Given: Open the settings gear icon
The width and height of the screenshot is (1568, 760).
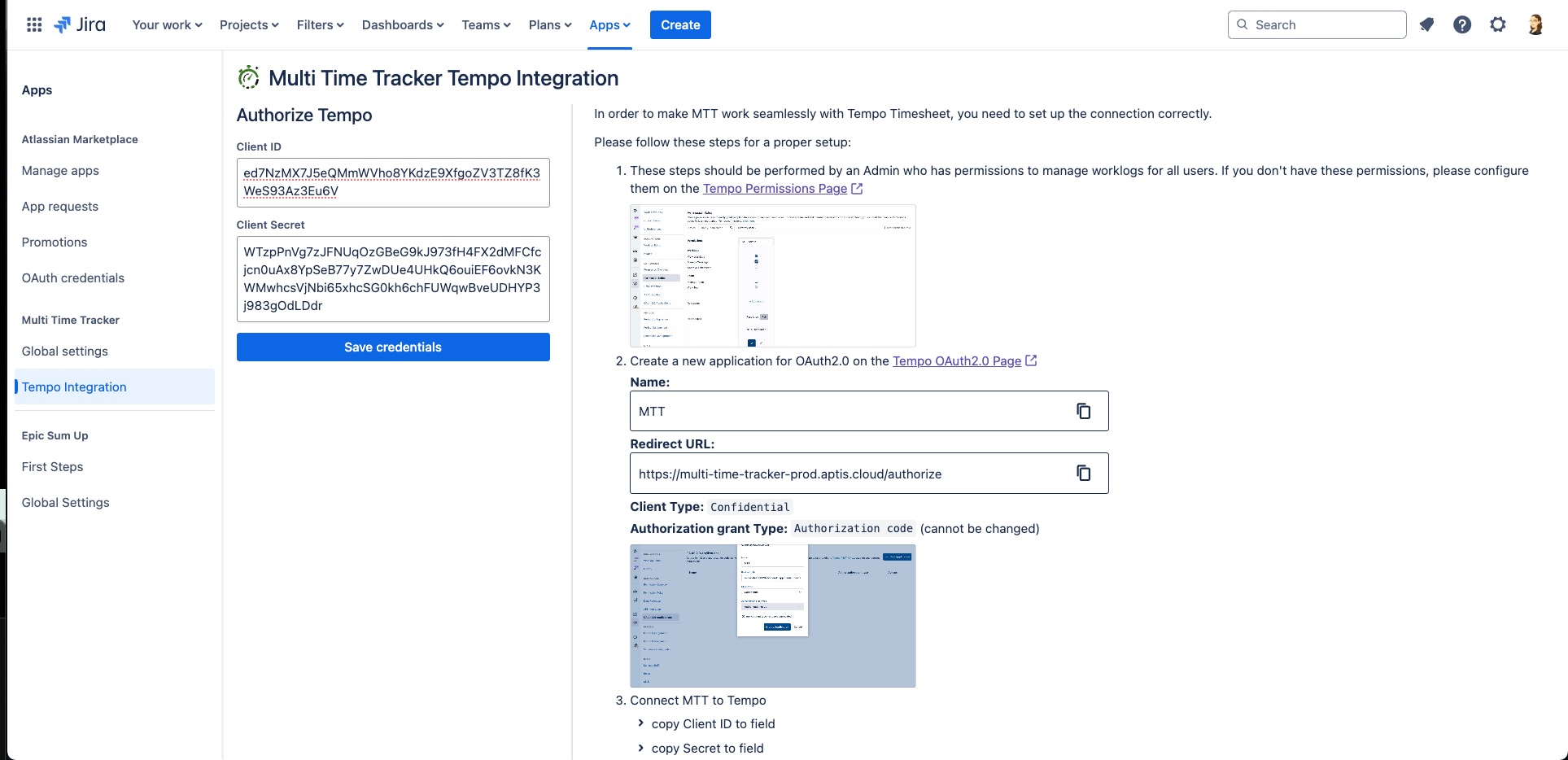Looking at the screenshot, I should 1498,24.
